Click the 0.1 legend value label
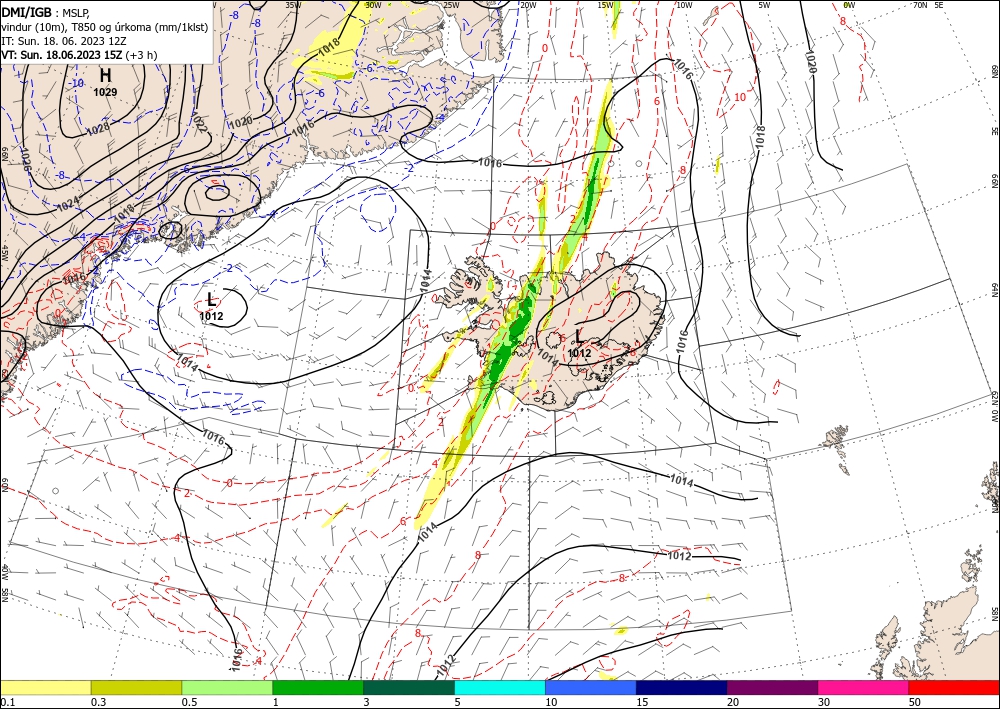Image resolution: width=1000 pixels, height=709 pixels. (7, 701)
